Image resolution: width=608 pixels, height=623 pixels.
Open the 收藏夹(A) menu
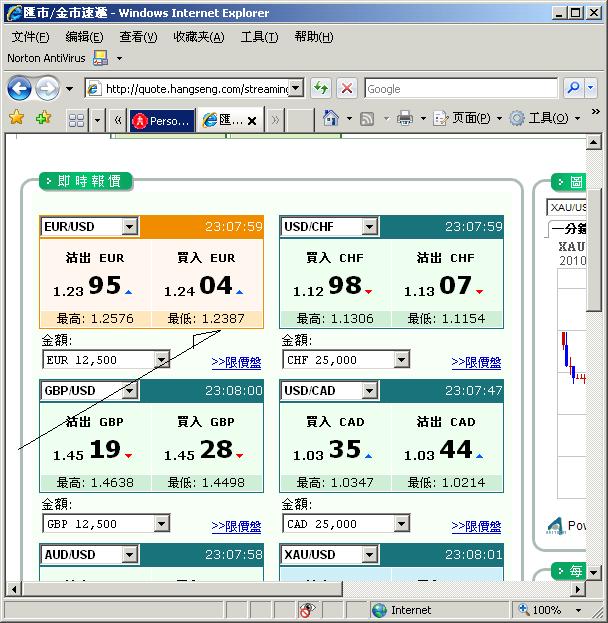[198, 37]
